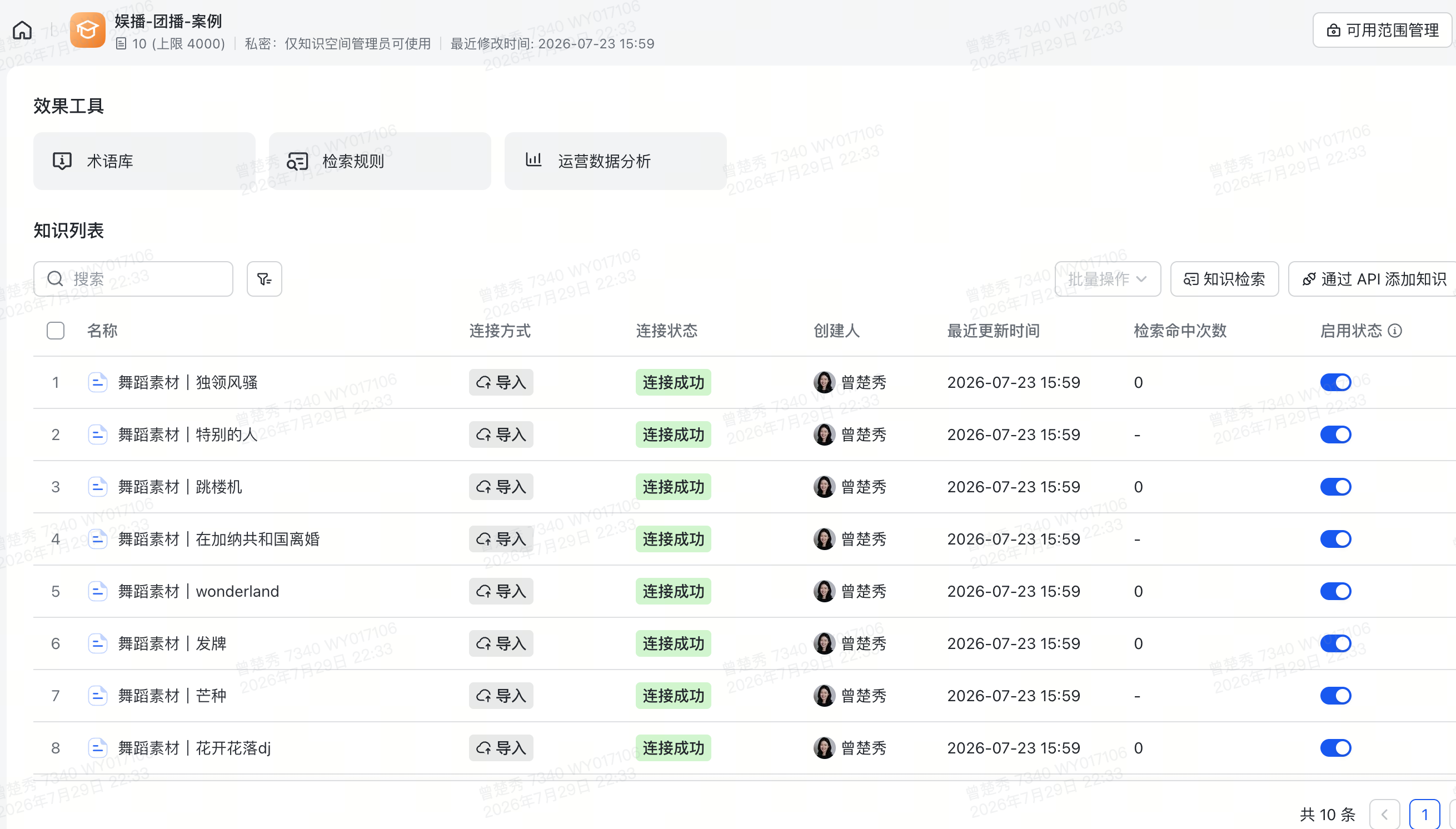Open 舞蹈素材｜在加纳共和国离婚 entry
The width and height of the screenshot is (1456, 829).
pyautogui.click(x=218, y=539)
